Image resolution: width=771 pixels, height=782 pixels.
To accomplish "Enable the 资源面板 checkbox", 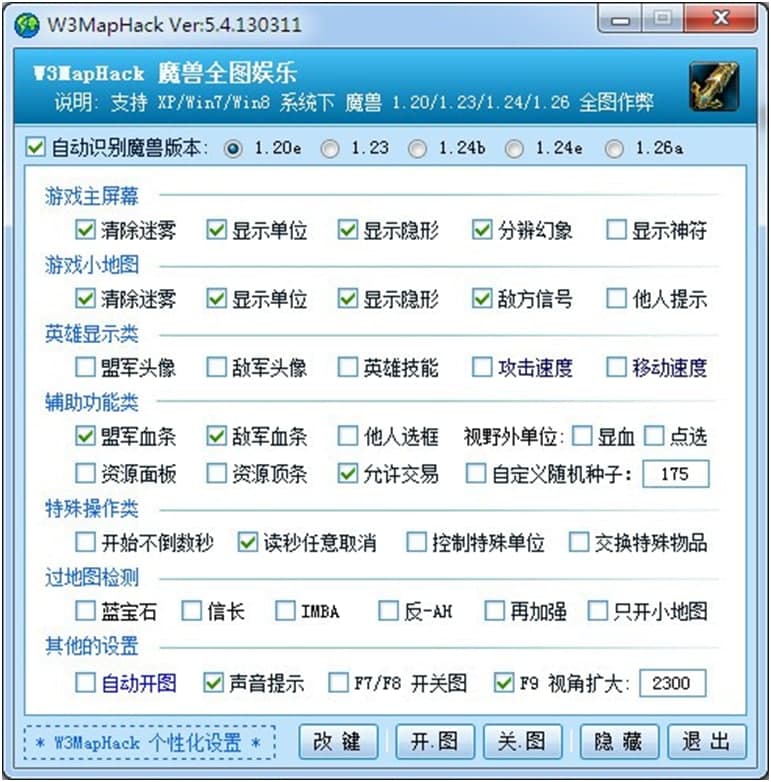I will pos(85,473).
